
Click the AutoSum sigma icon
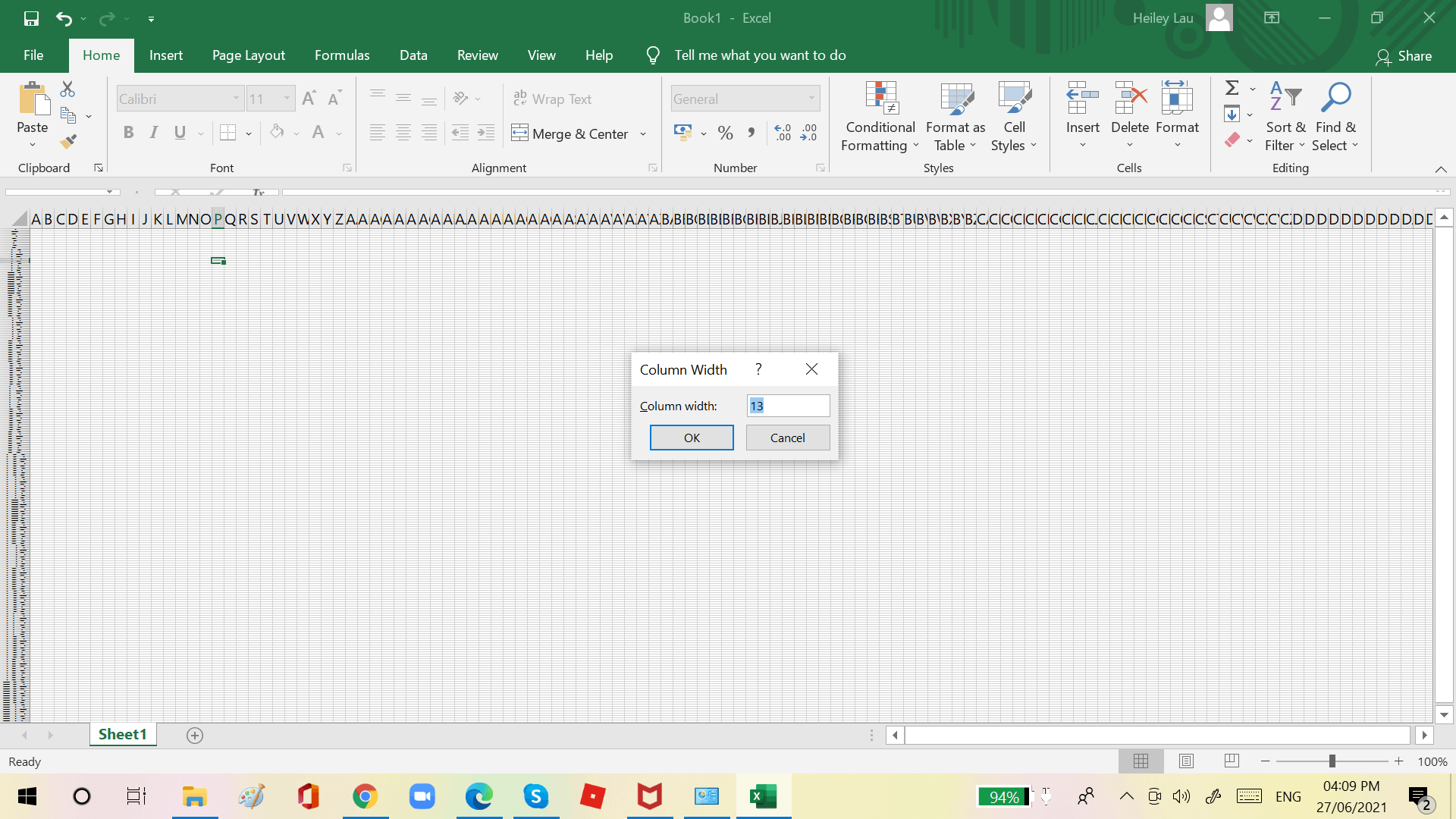click(x=1232, y=88)
